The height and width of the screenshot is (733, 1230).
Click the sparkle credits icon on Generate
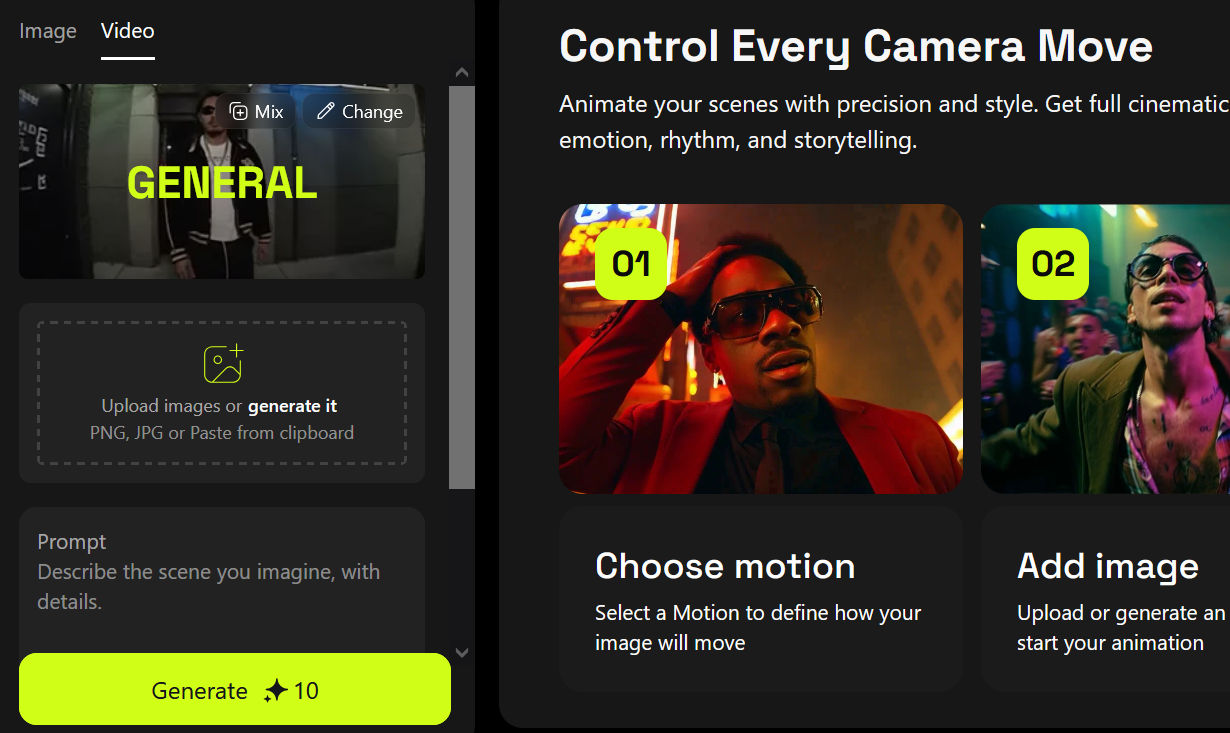276,691
